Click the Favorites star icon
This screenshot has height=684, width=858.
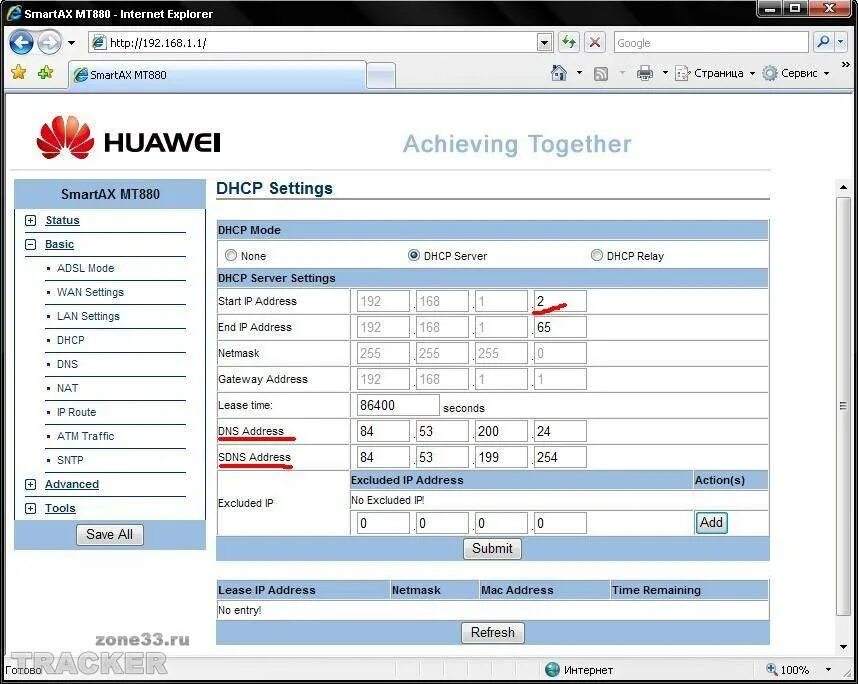pos(19,72)
